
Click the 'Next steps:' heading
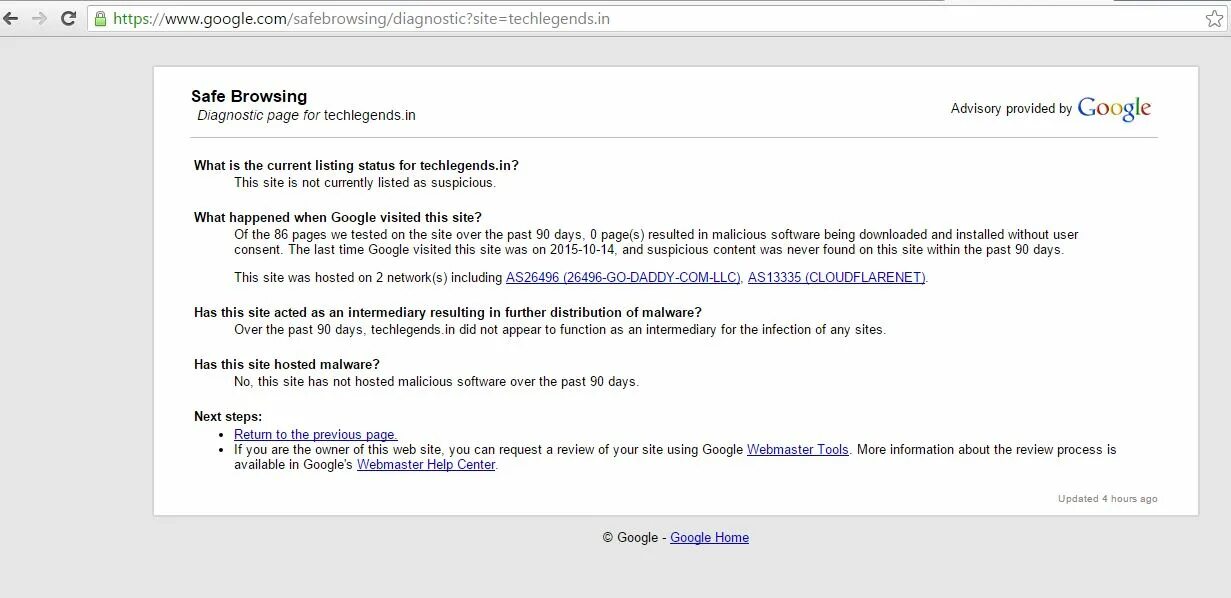click(228, 416)
